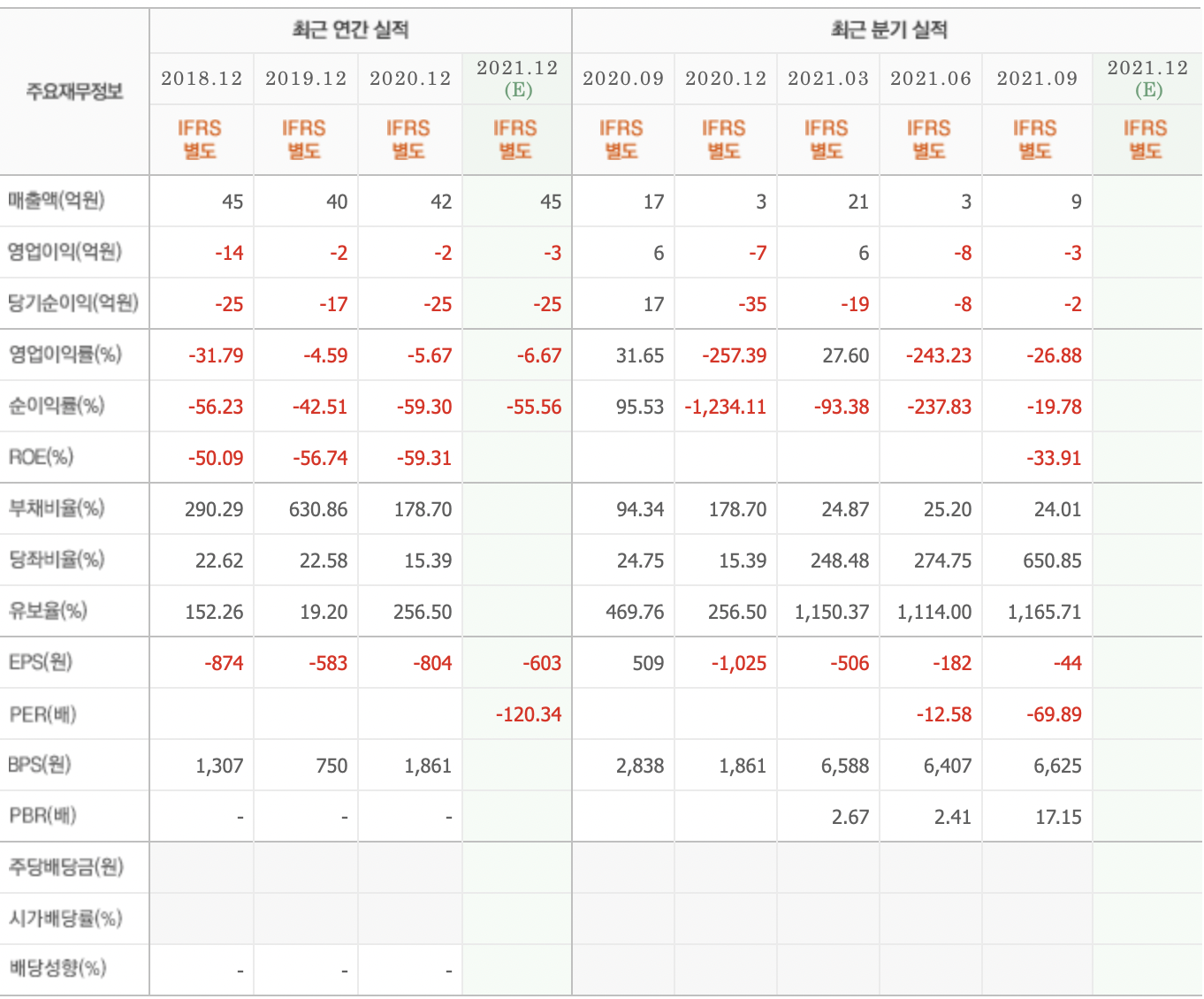Click the revenue value 21 for 2021.03
Image resolution: width=1204 pixels, height=999 pixels.
(x=858, y=202)
